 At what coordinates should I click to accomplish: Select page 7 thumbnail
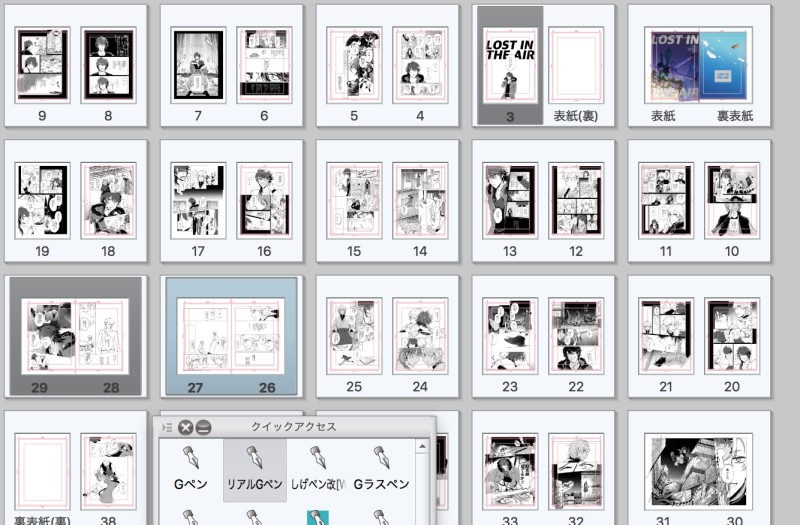click(x=198, y=65)
